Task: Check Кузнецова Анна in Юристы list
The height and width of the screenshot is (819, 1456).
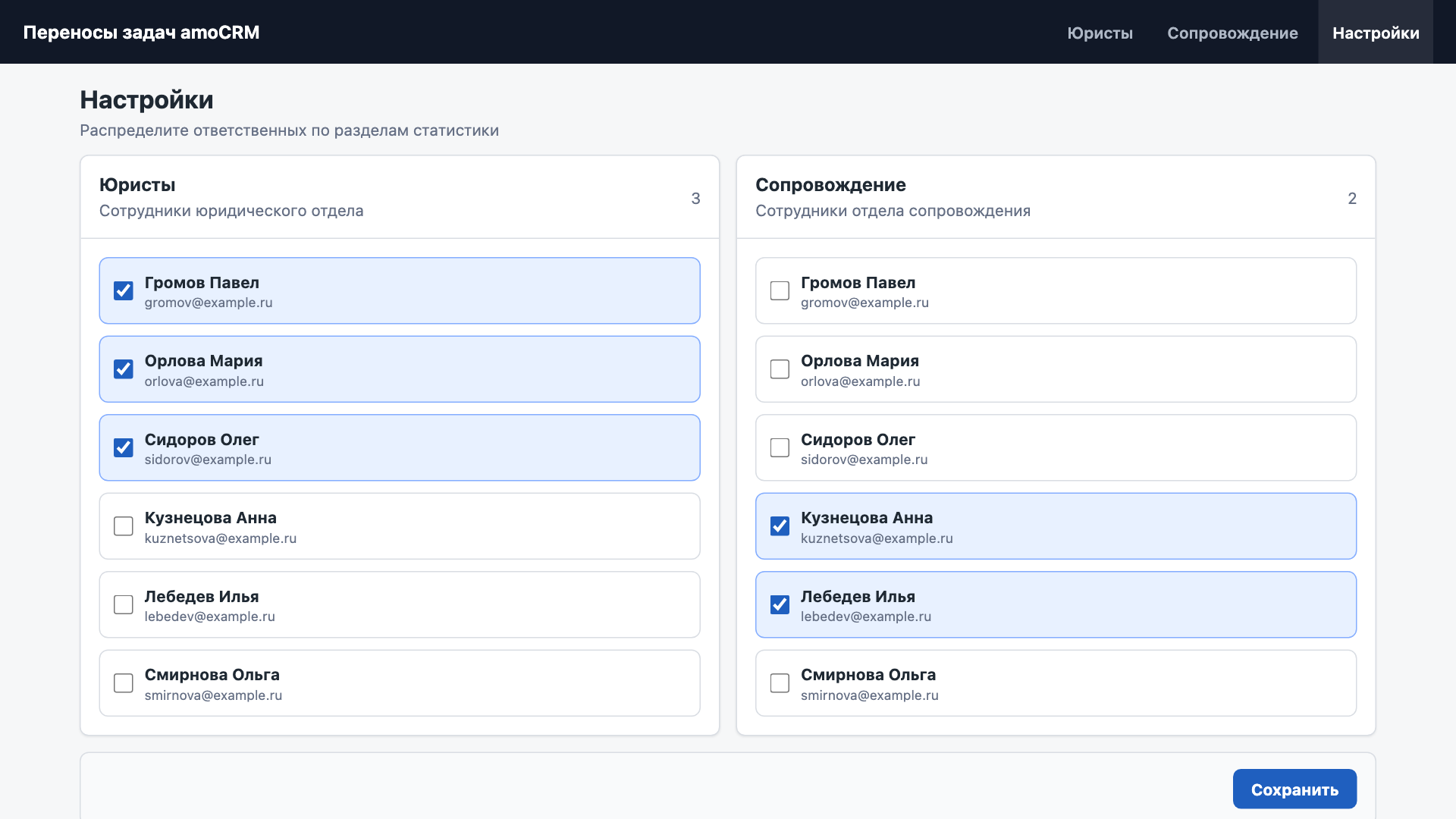Action: coord(124,526)
